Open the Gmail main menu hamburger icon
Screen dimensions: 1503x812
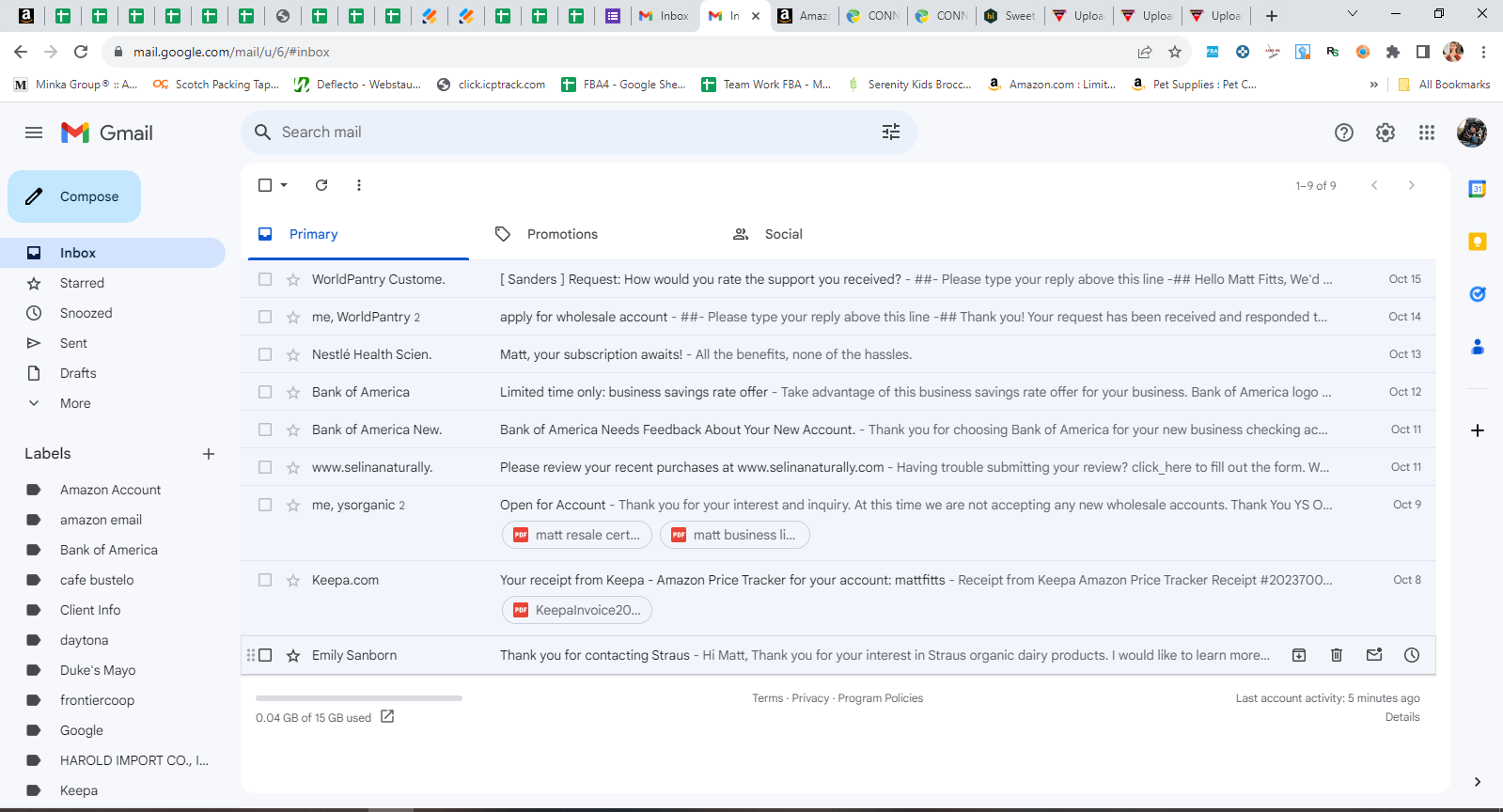[34, 133]
